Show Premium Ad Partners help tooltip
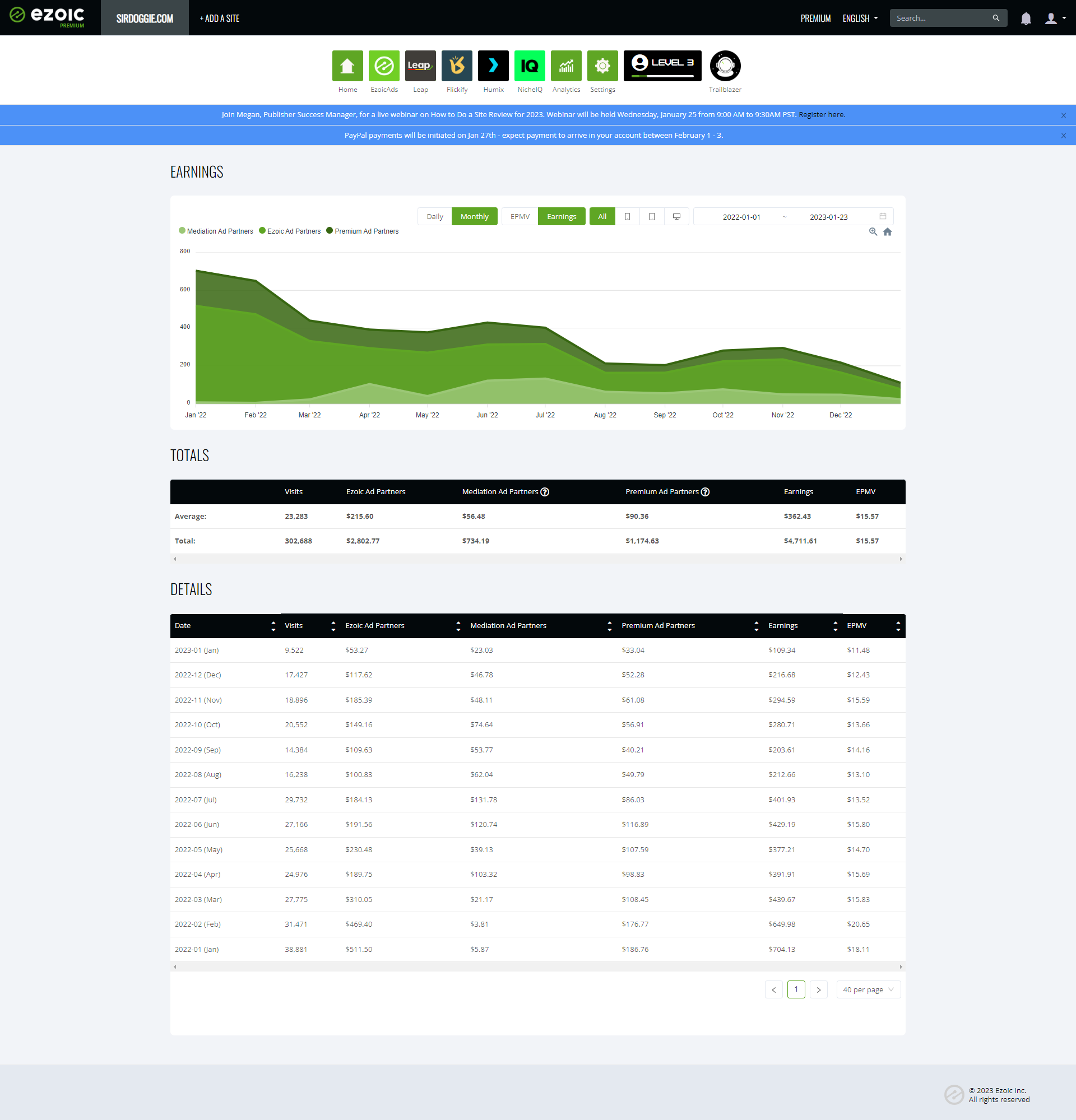 click(705, 492)
